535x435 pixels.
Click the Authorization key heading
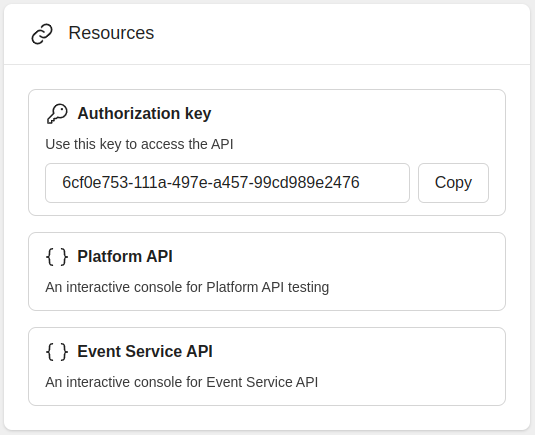click(144, 113)
